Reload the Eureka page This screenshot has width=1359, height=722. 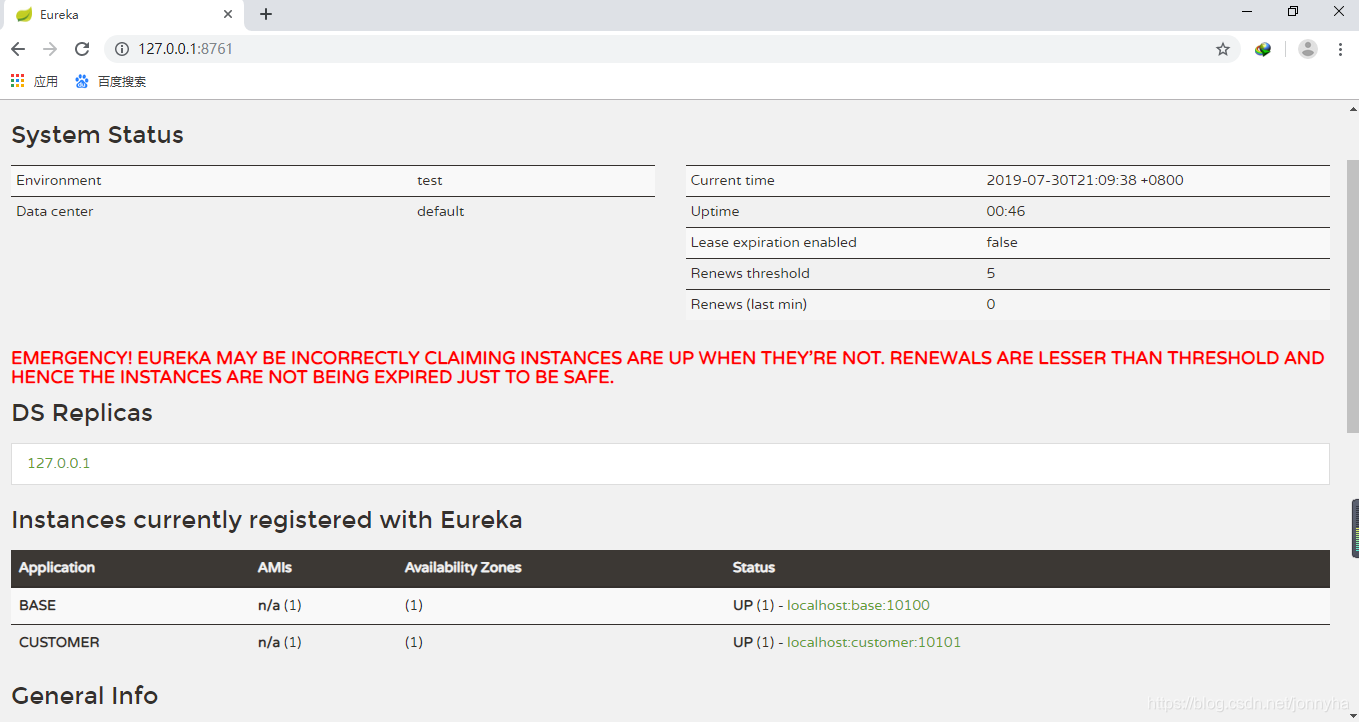(82, 49)
